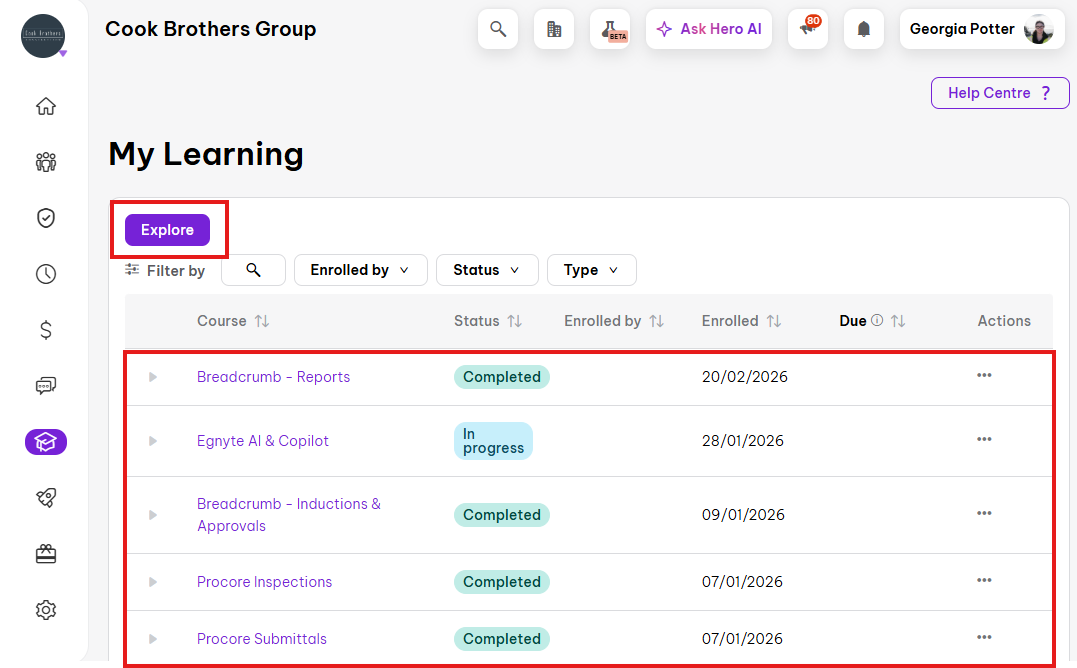The width and height of the screenshot is (1077, 668).
Task: Open actions menu for Procore Submittals
Action: point(984,638)
